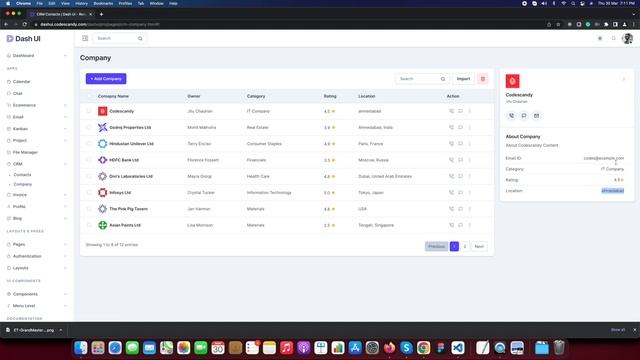Check the HDFC Bank Ltd row checkbox
Image resolution: width=640 pixels, height=360 pixels.
(x=89, y=160)
